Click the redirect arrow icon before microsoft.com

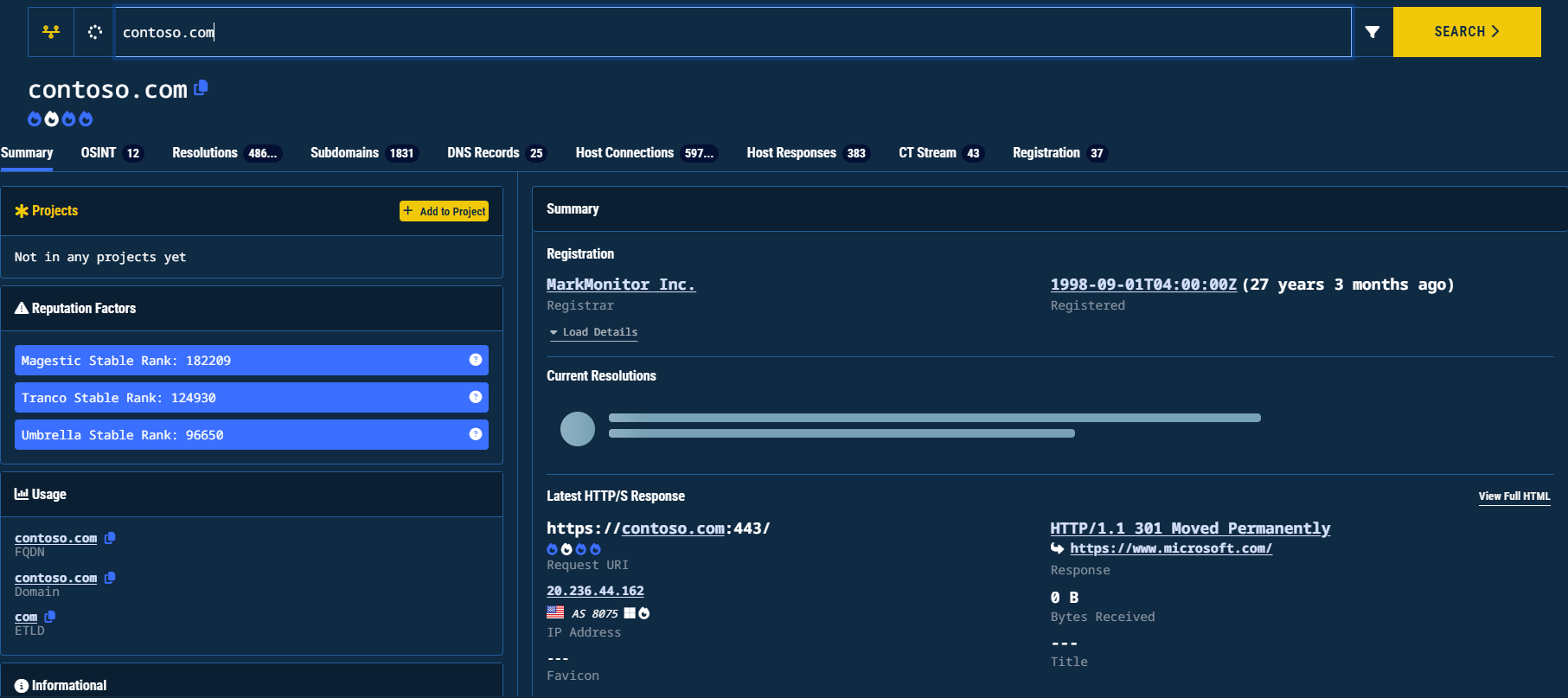(x=1057, y=548)
